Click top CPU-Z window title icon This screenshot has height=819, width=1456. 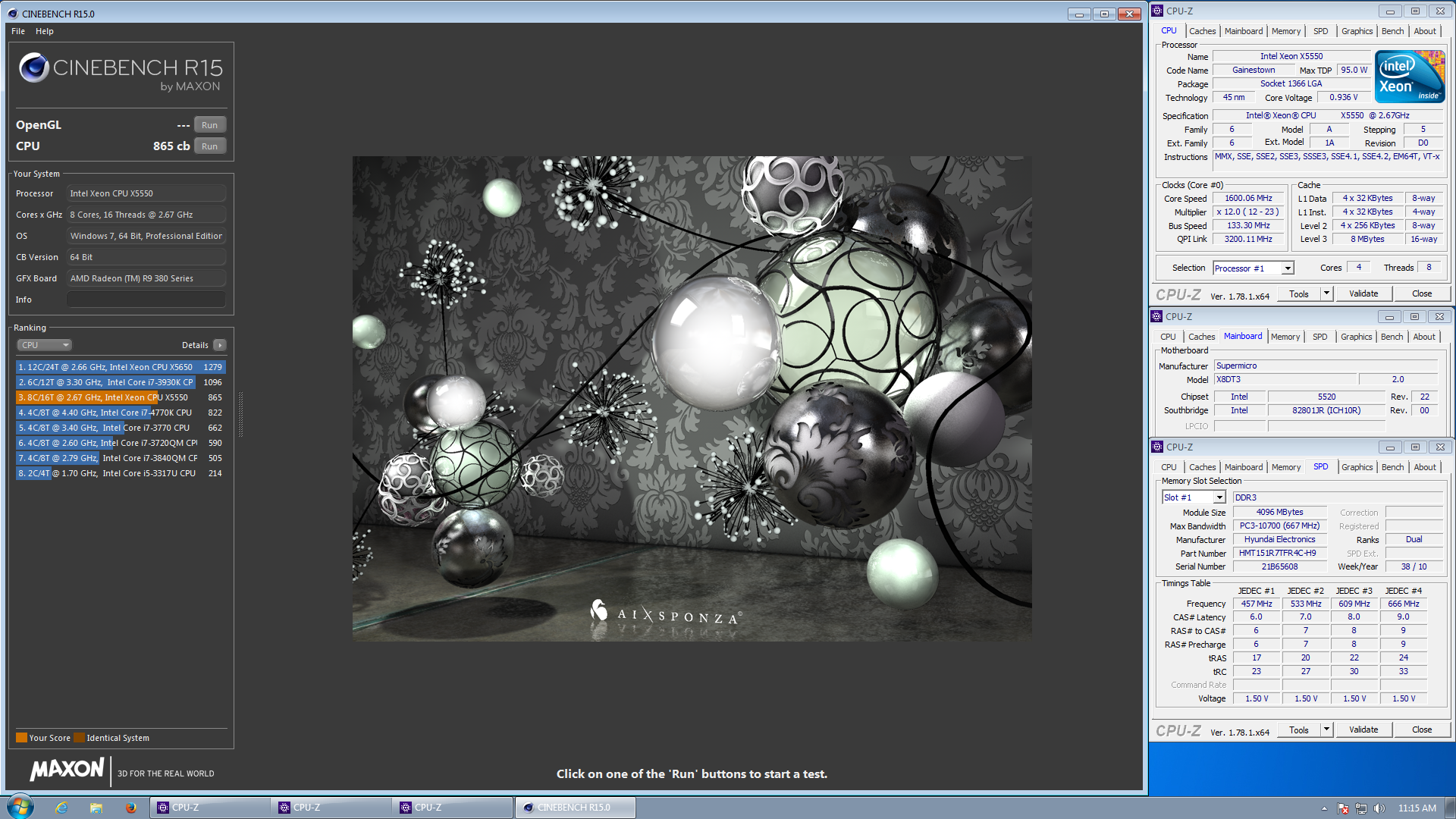point(1157,11)
